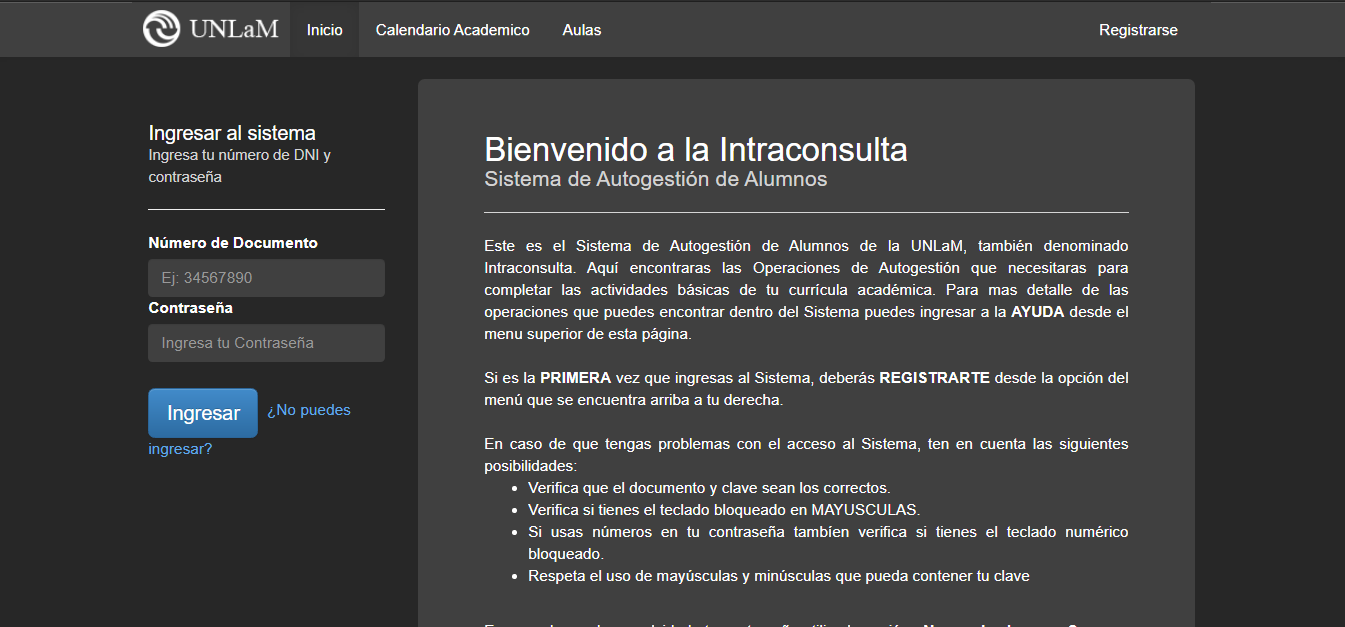
Task: Click the teclado bloqueado en MAYUSCULAS bullet
Action: [723, 510]
